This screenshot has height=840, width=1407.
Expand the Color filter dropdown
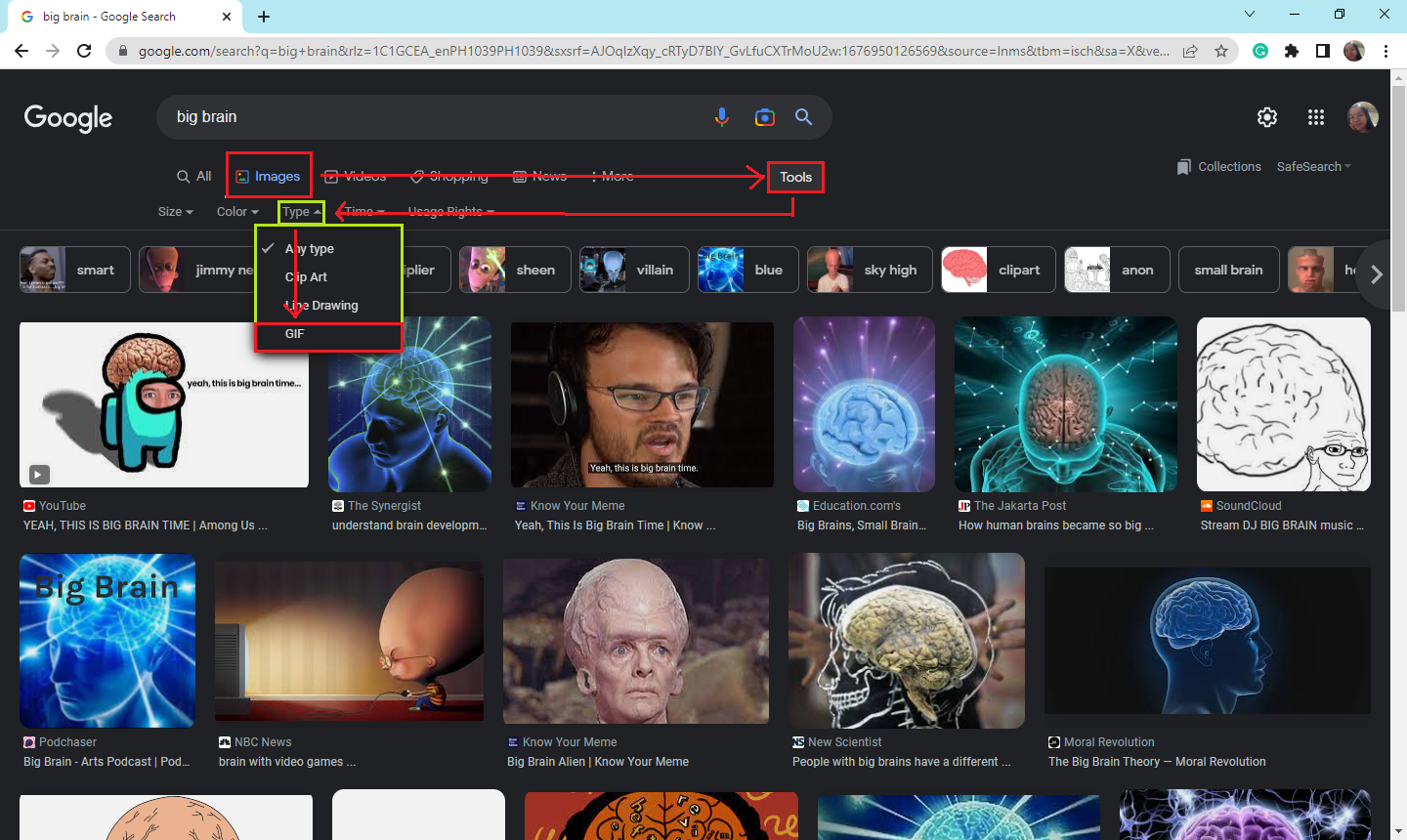coord(237,212)
